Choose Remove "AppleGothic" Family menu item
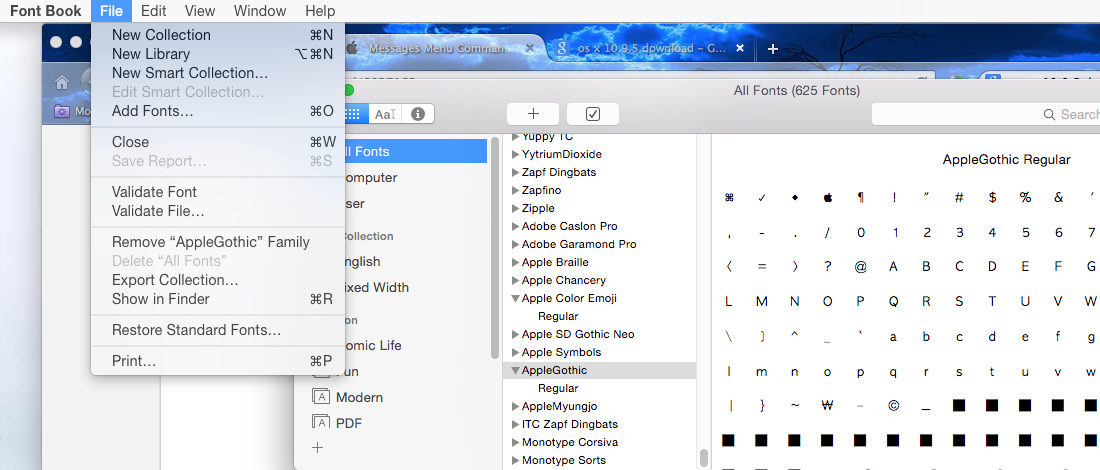 tap(217, 242)
